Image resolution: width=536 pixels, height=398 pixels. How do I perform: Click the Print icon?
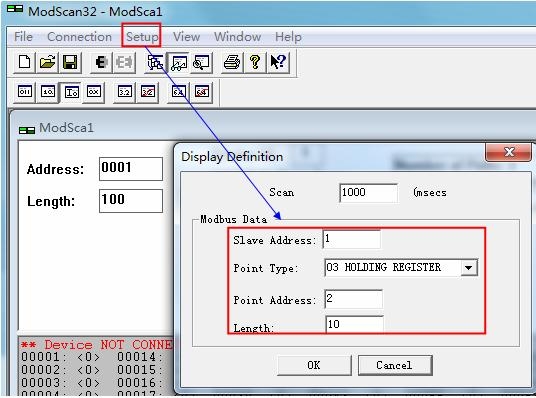pos(232,62)
